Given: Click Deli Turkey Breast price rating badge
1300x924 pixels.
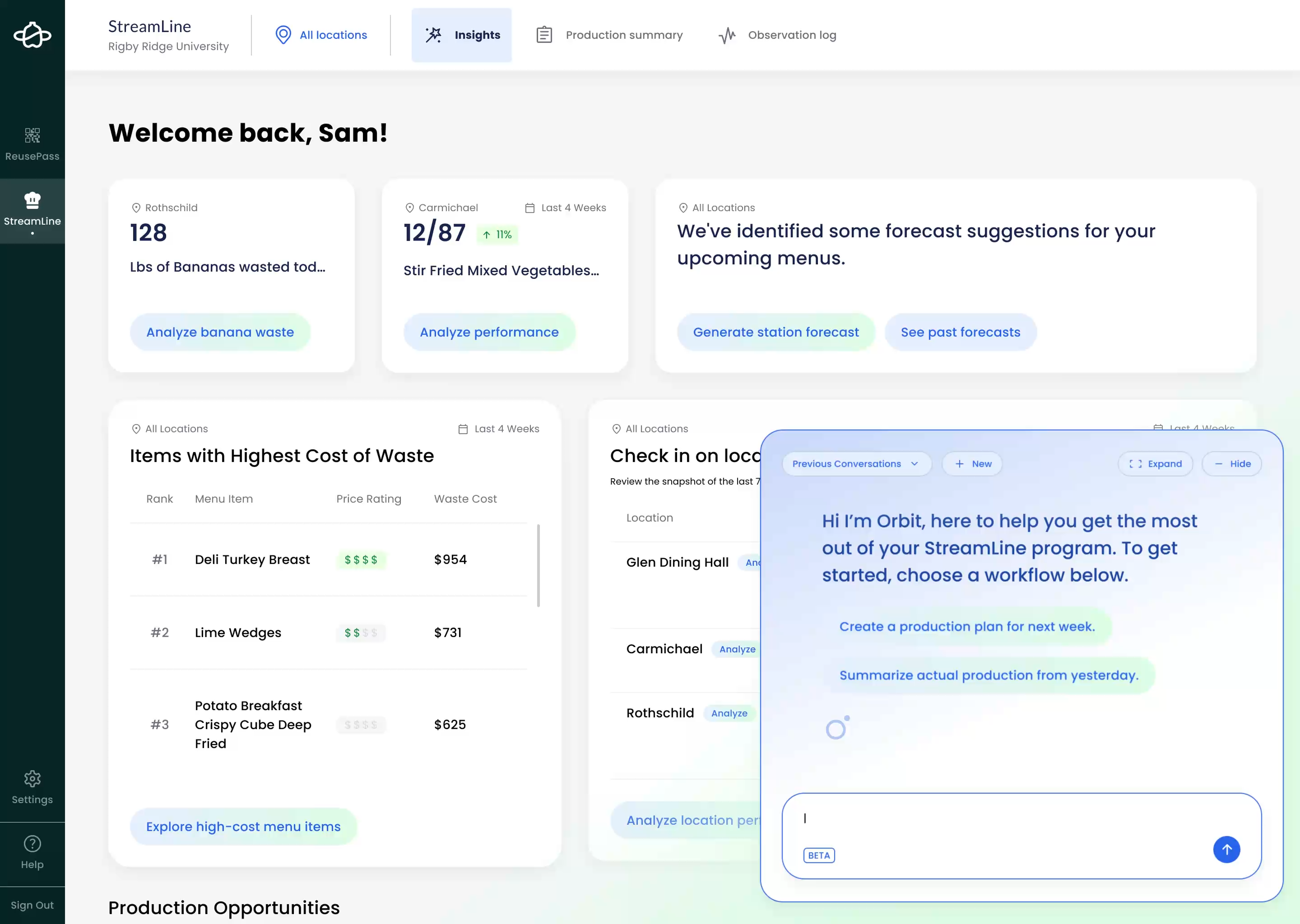Looking at the screenshot, I should pyautogui.click(x=361, y=559).
